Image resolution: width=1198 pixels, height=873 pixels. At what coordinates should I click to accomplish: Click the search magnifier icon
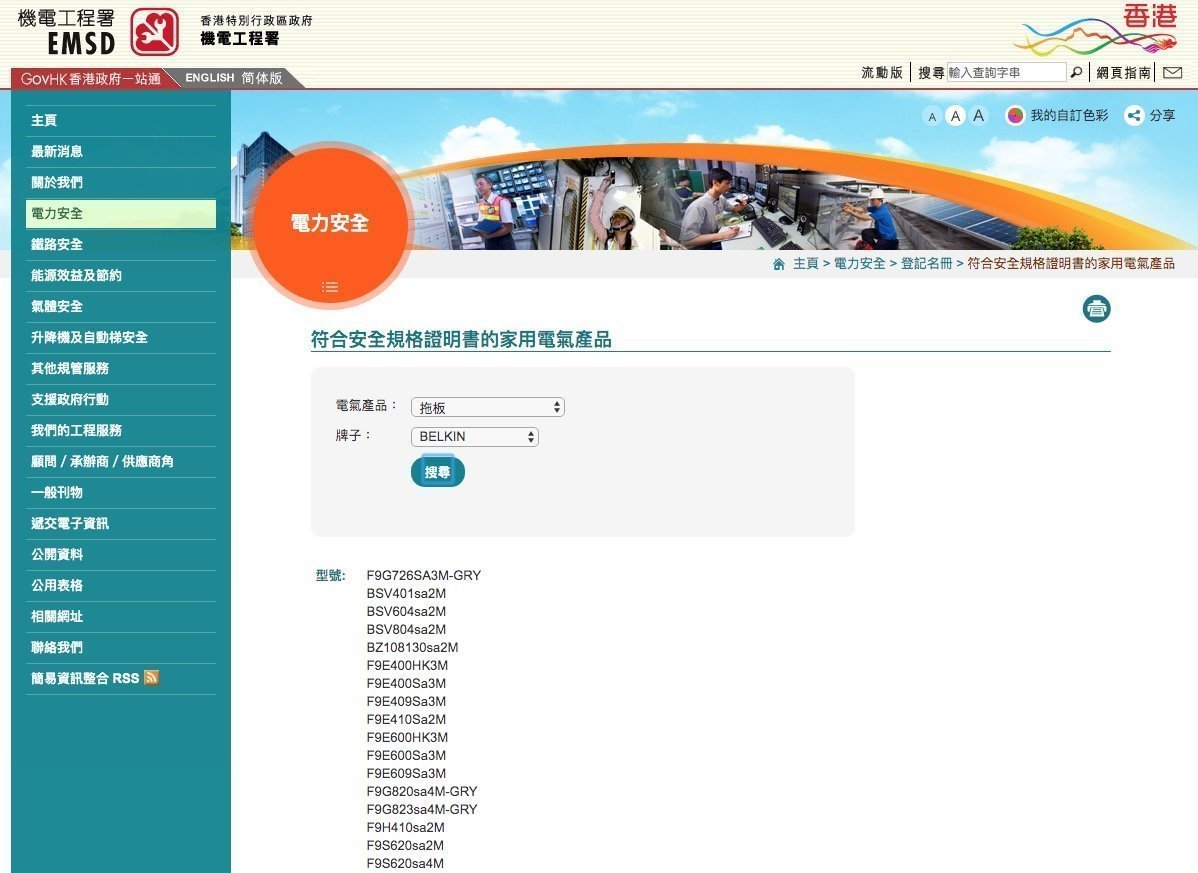click(1077, 73)
